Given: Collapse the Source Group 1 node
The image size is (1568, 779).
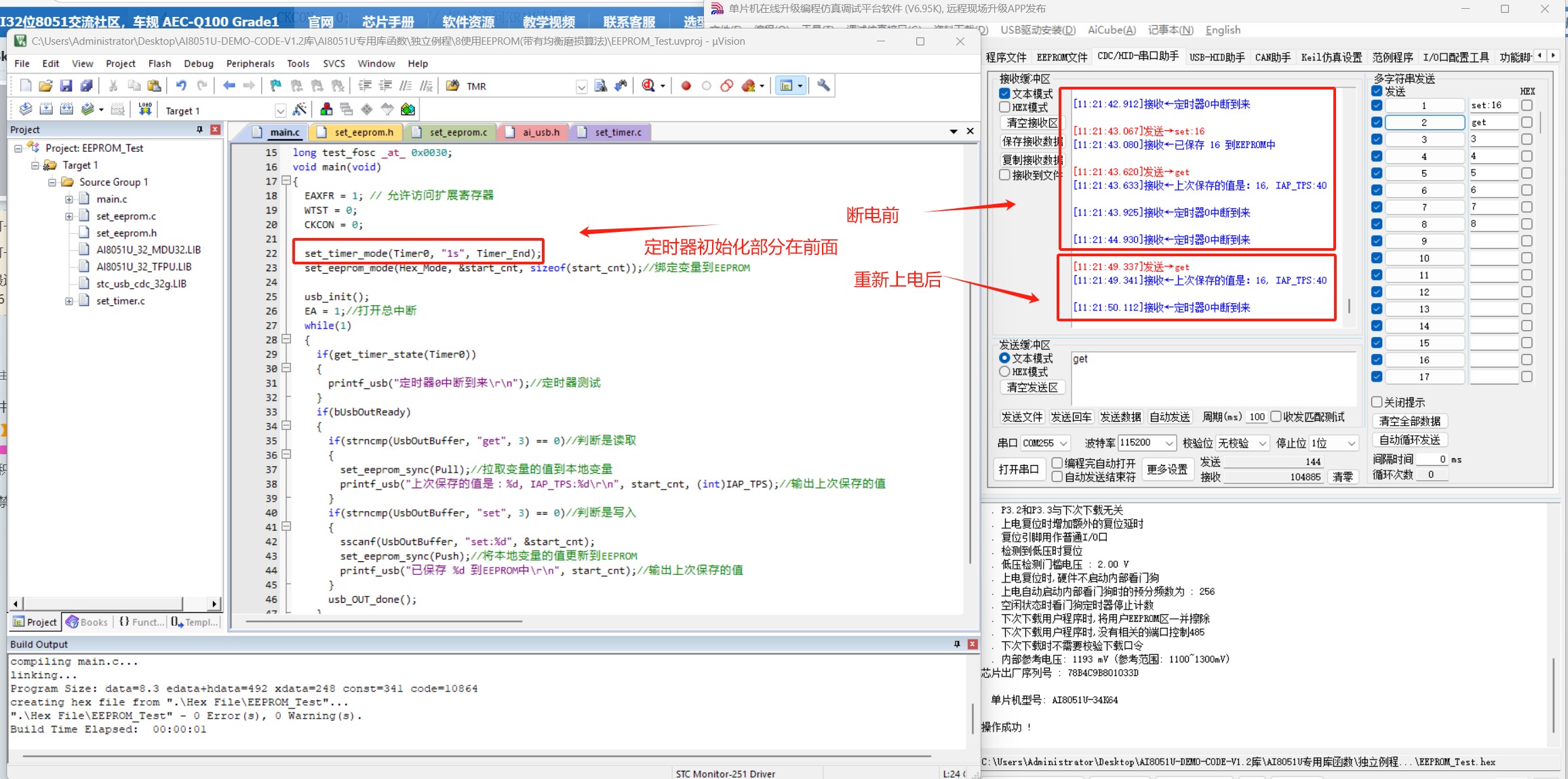Looking at the screenshot, I should (52, 182).
